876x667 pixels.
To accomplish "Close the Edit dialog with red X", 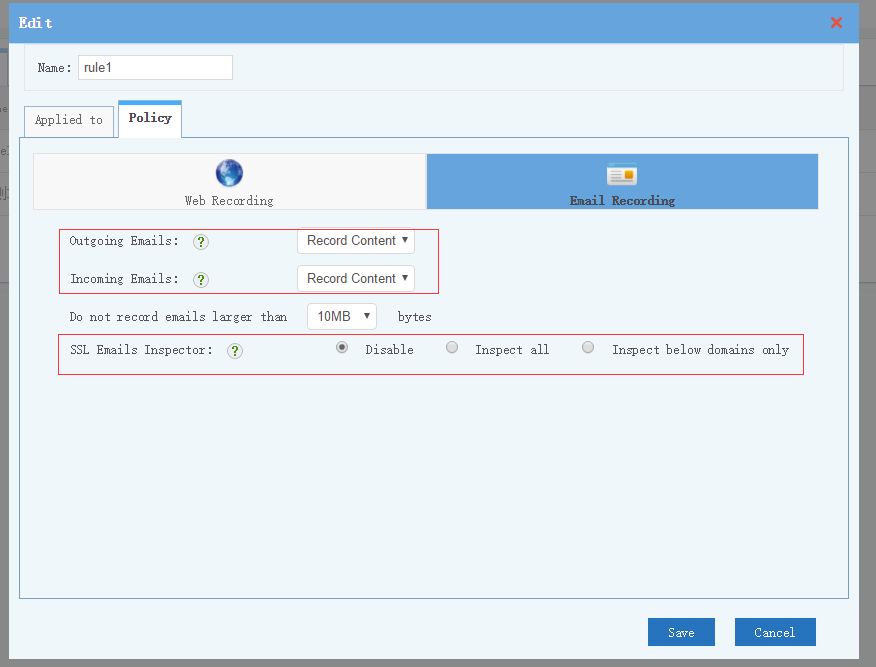I will click(836, 22).
